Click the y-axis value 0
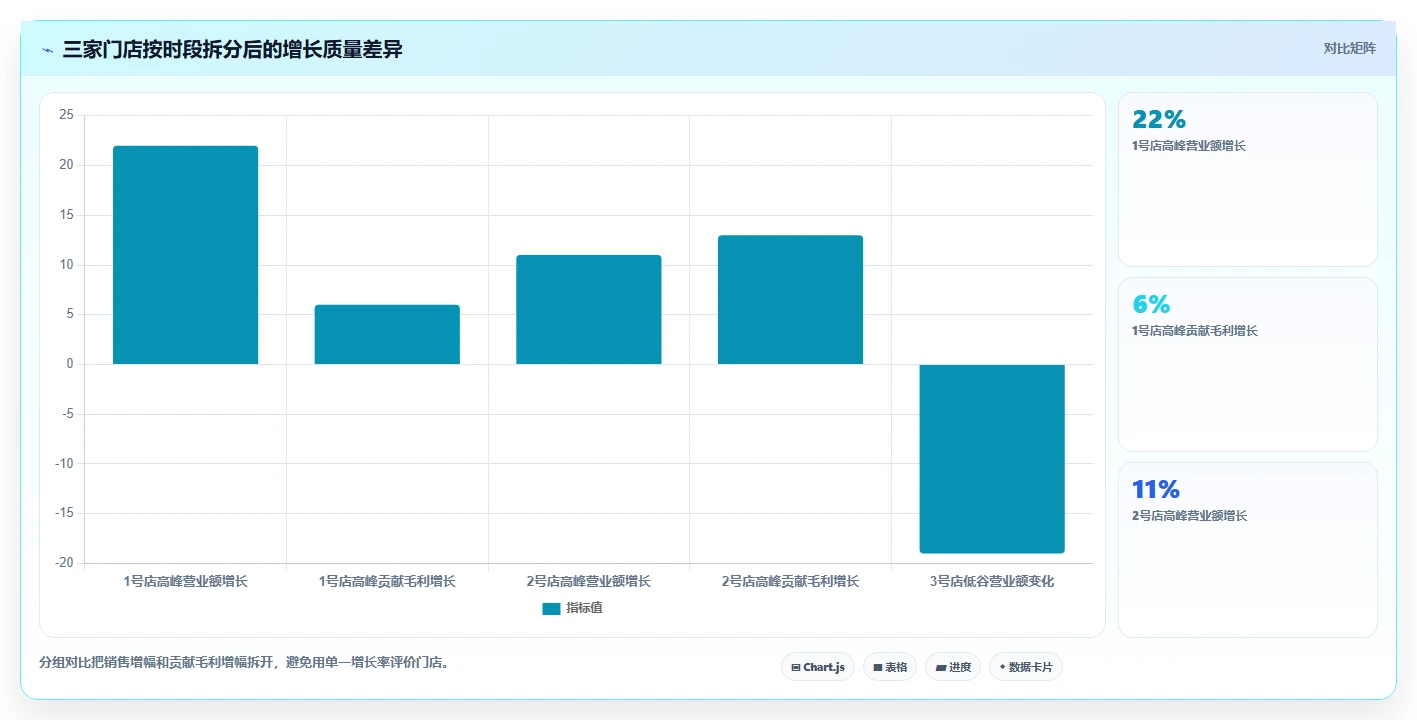Image resolution: width=1417 pixels, height=720 pixels. pyautogui.click(x=70, y=364)
